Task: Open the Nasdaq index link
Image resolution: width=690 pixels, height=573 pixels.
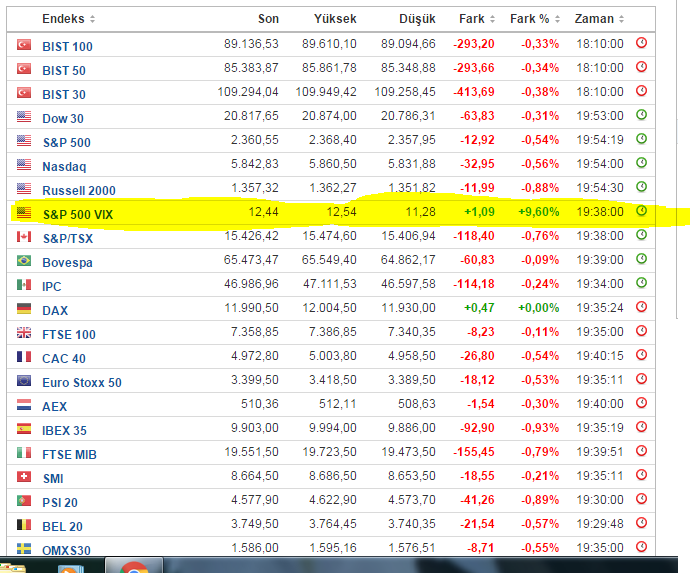Action: 64,166
